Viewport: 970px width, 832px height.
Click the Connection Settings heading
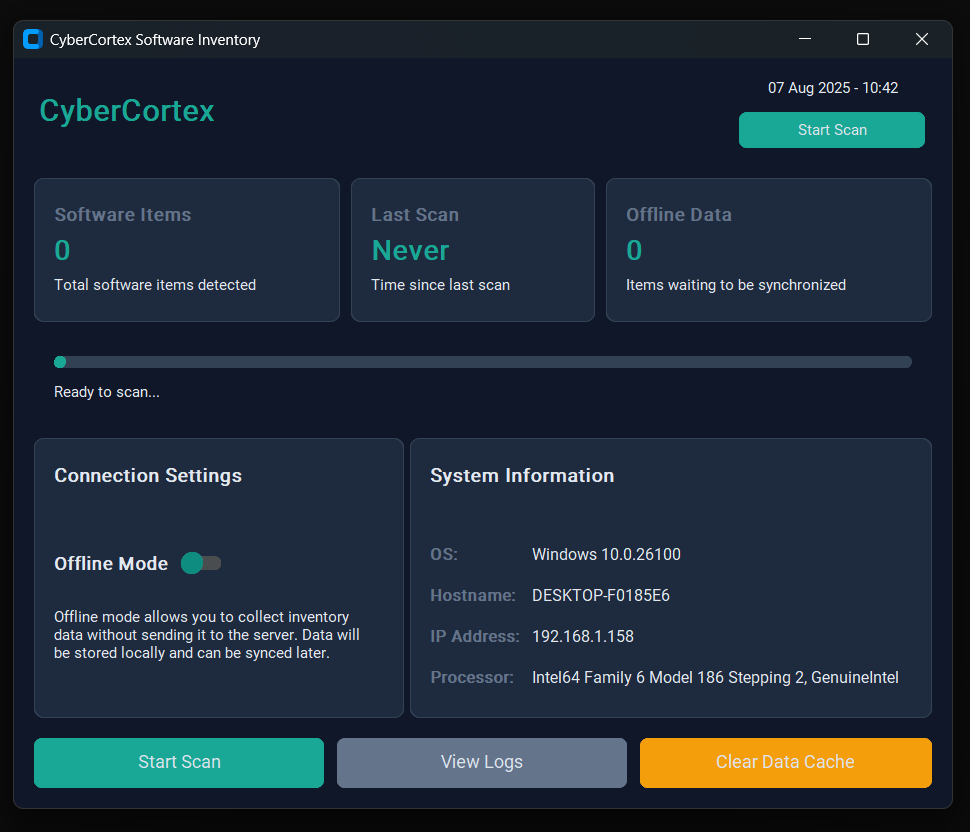click(x=148, y=475)
